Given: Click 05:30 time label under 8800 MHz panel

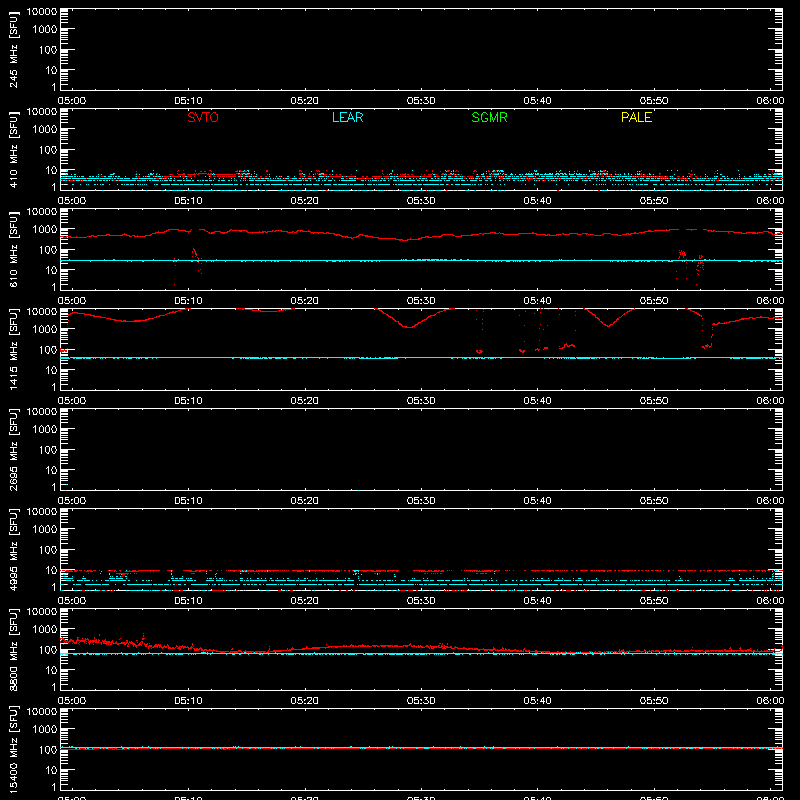Looking at the screenshot, I should click(421, 701).
